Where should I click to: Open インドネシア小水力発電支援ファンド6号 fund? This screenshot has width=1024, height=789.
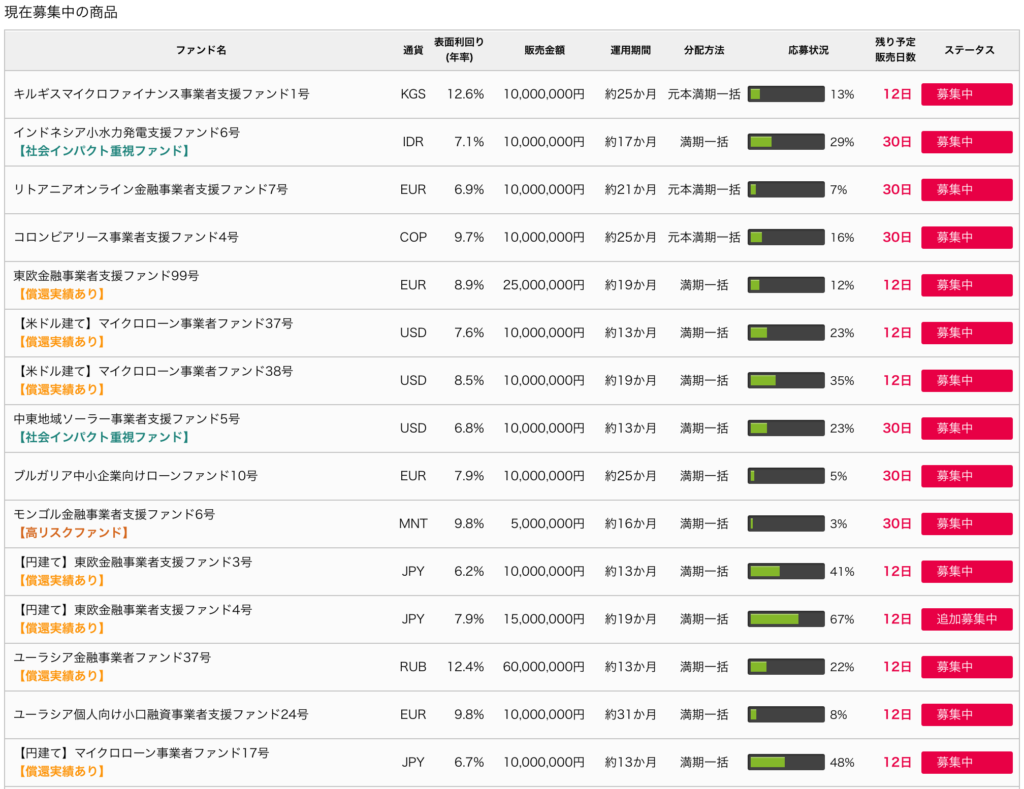[x=127, y=133]
